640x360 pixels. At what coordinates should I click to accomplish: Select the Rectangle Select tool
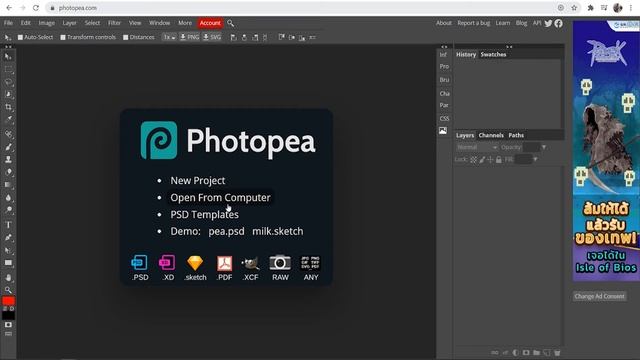(x=8, y=69)
